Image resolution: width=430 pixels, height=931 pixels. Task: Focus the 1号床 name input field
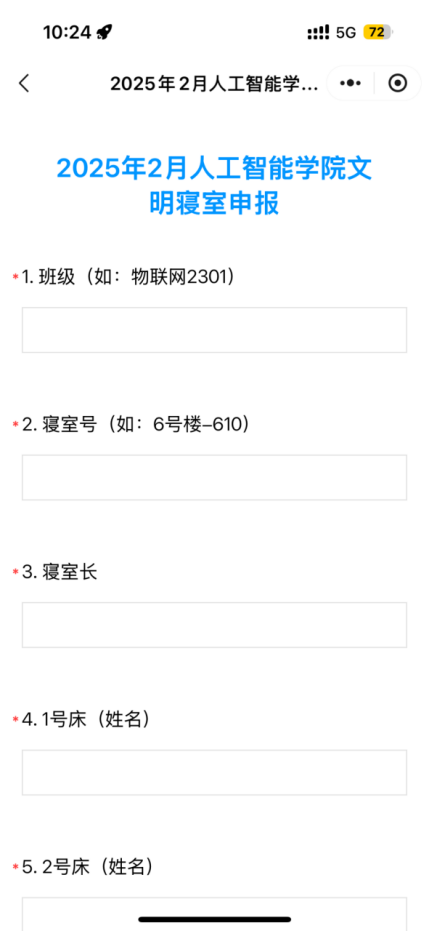click(214, 772)
